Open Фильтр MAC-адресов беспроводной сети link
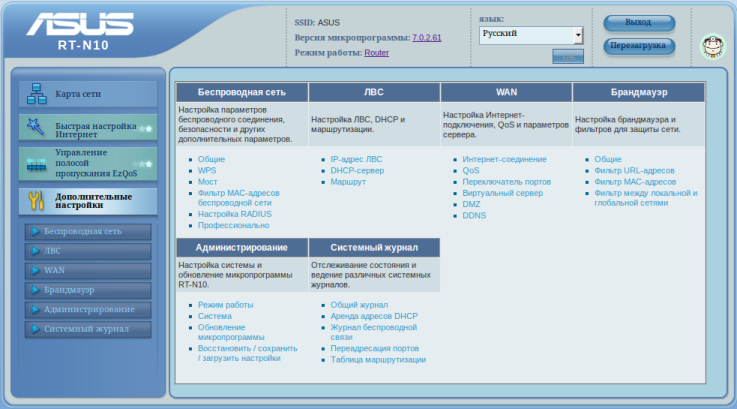 pos(238,198)
